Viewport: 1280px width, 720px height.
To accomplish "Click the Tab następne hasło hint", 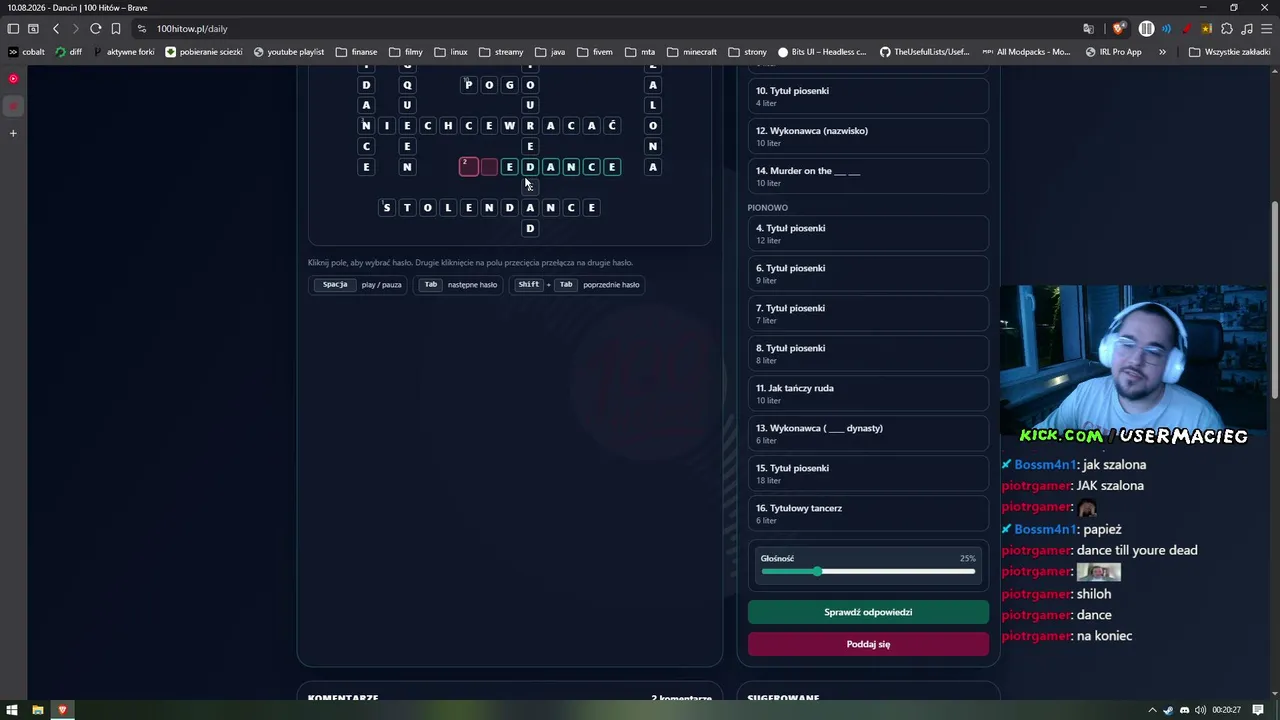I will pyautogui.click(x=460, y=285).
